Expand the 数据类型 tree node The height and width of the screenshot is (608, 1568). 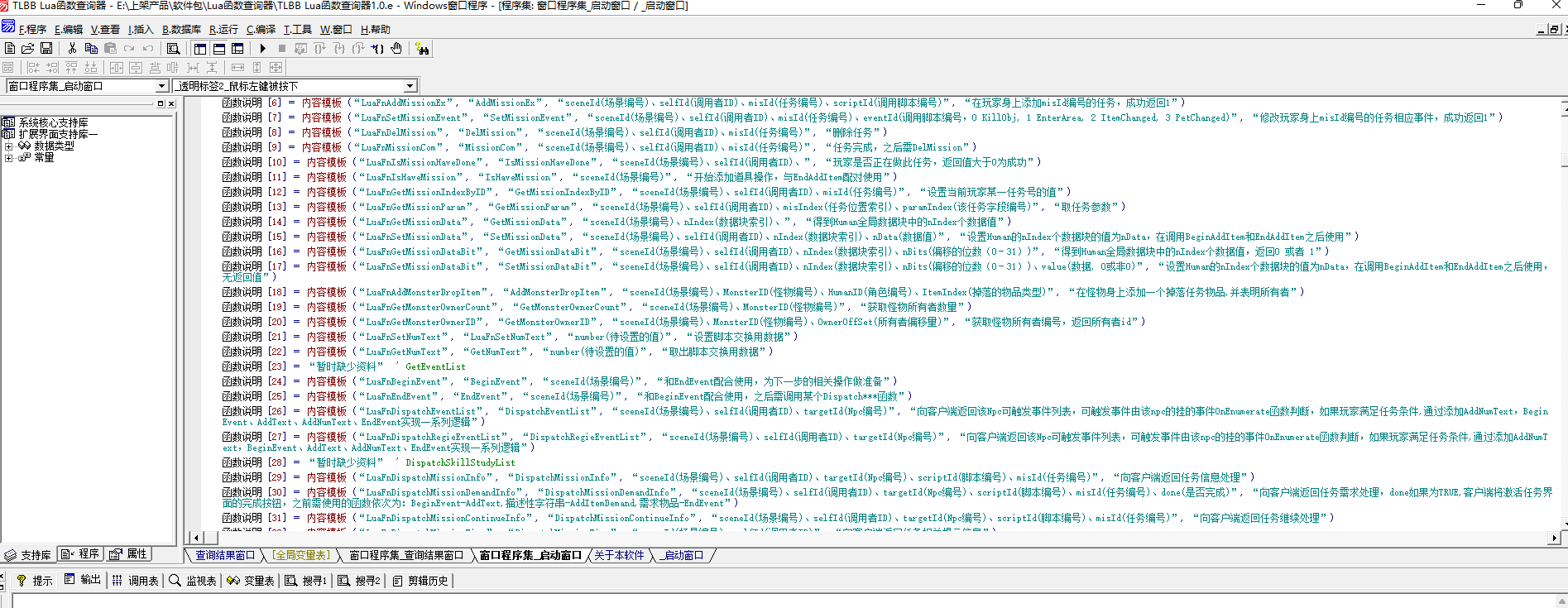click(9, 146)
